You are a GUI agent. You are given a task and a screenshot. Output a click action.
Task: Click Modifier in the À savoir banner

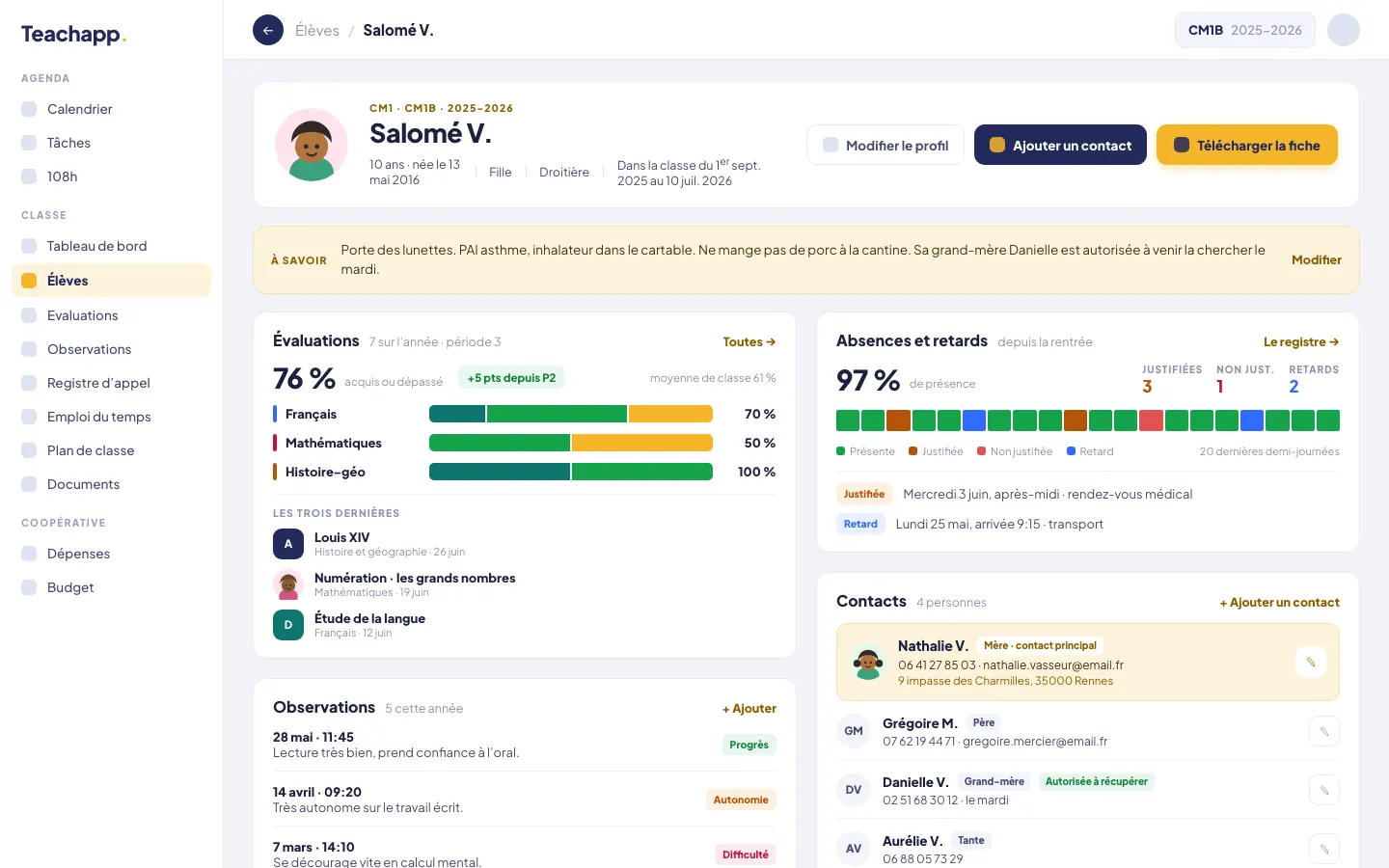click(x=1317, y=259)
